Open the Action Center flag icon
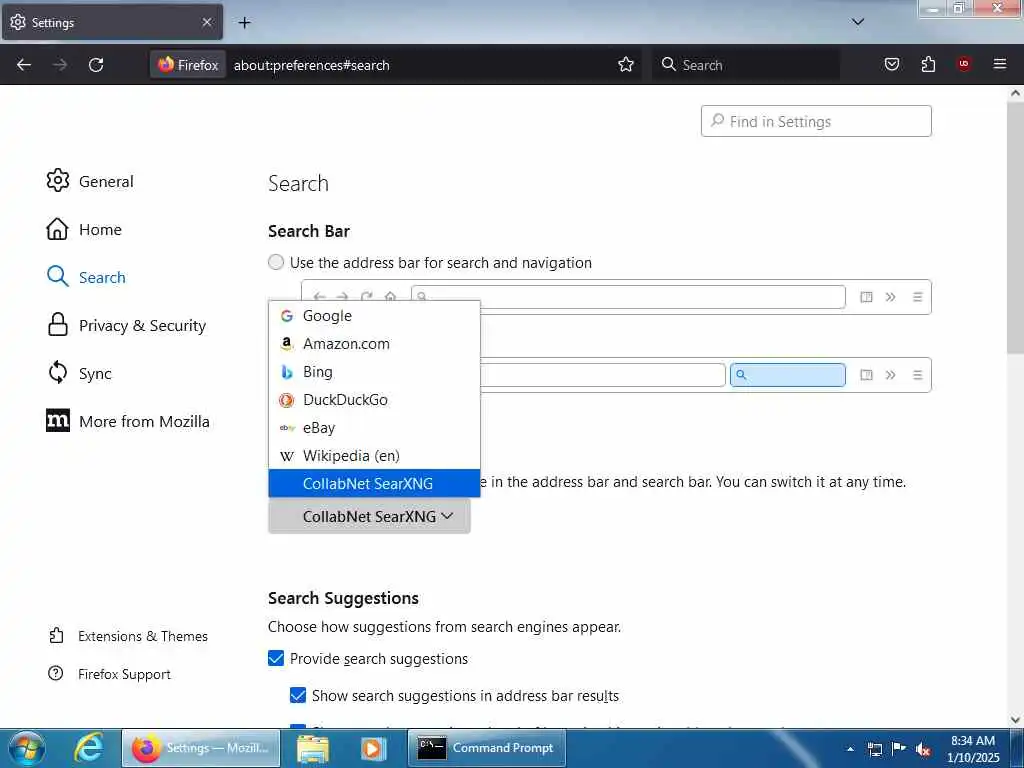 click(899, 748)
